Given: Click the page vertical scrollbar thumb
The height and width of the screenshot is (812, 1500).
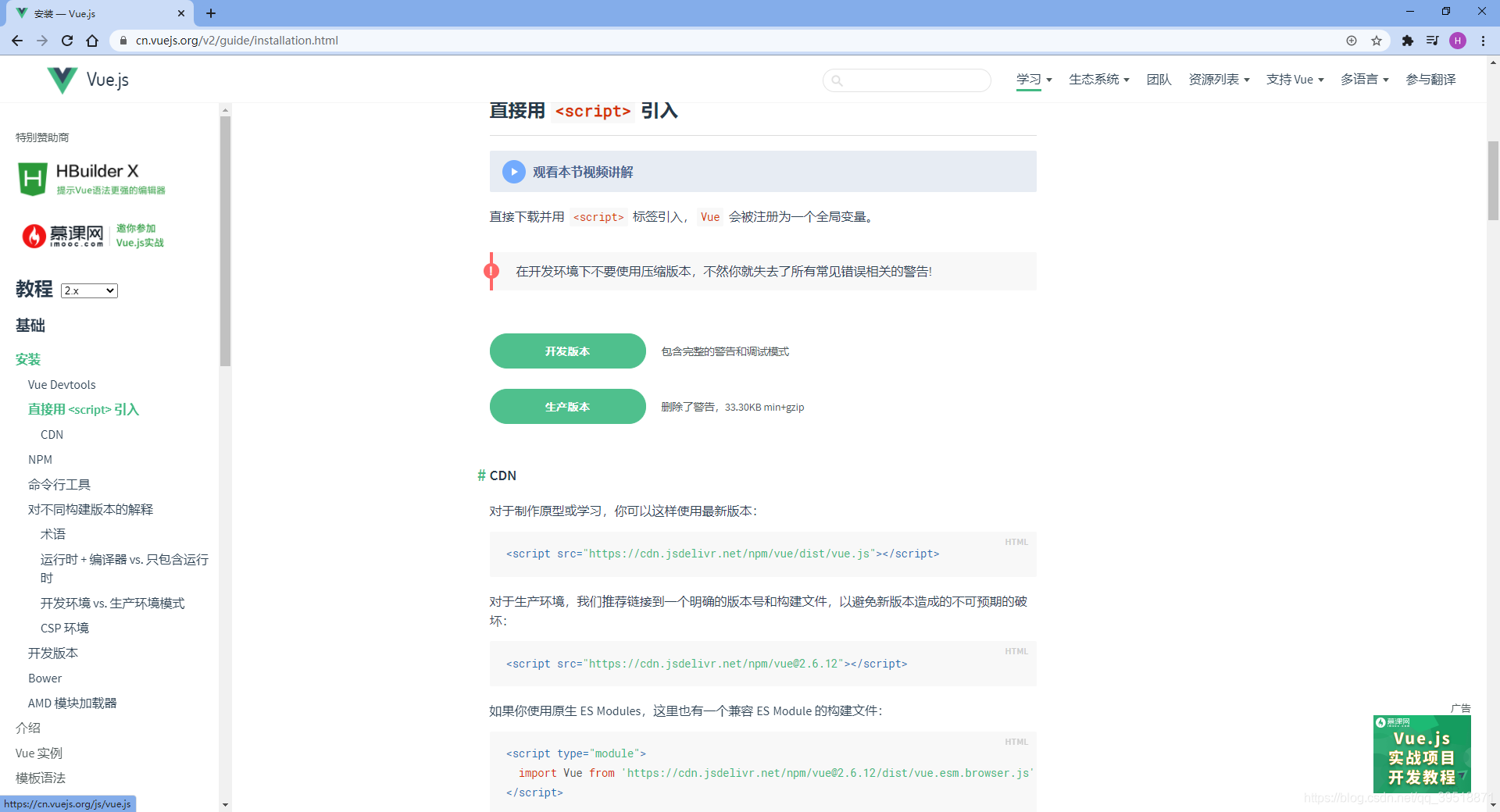Looking at the screenshot, I should 1493,180.
